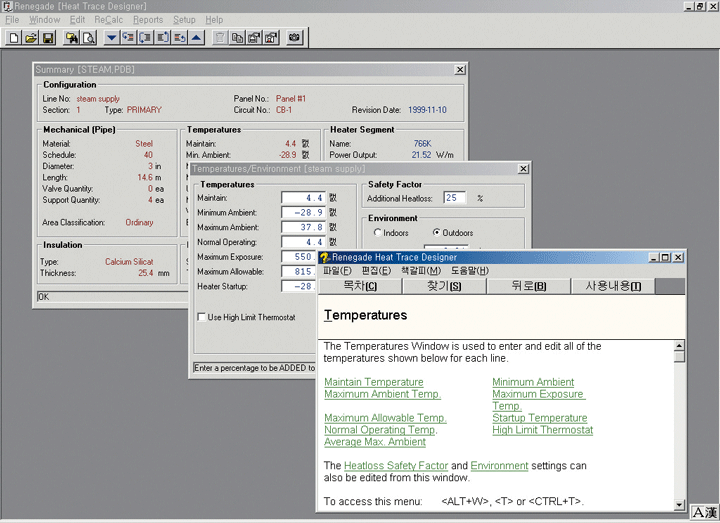This screenshot has height=523, width=720.
Task: Click the Renegade app icon in the main title bar
Action: (7, 6)
